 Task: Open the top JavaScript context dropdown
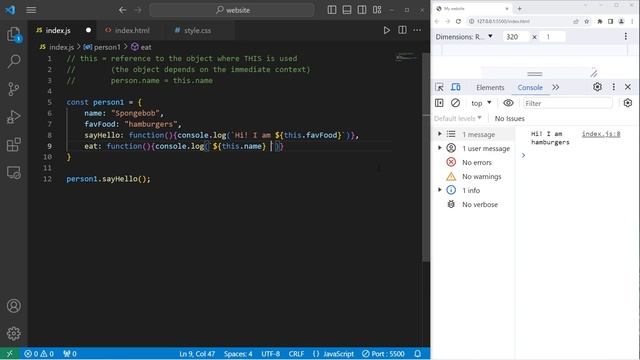(x=481, y=103)
